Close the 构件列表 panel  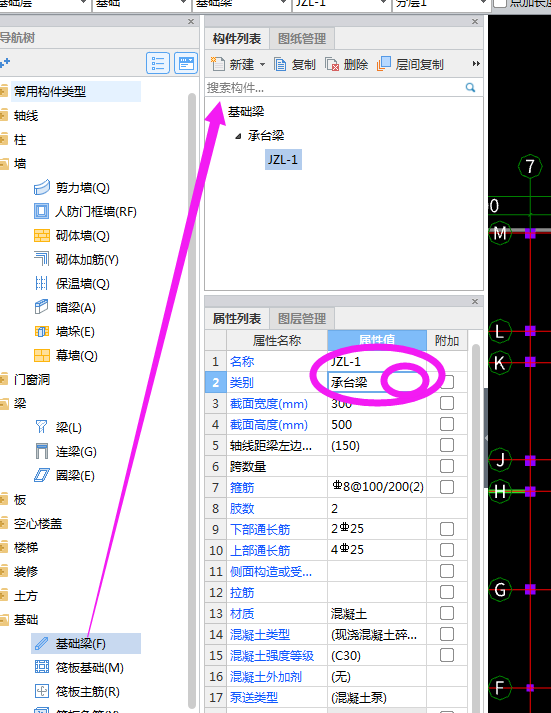click(475, 21)
